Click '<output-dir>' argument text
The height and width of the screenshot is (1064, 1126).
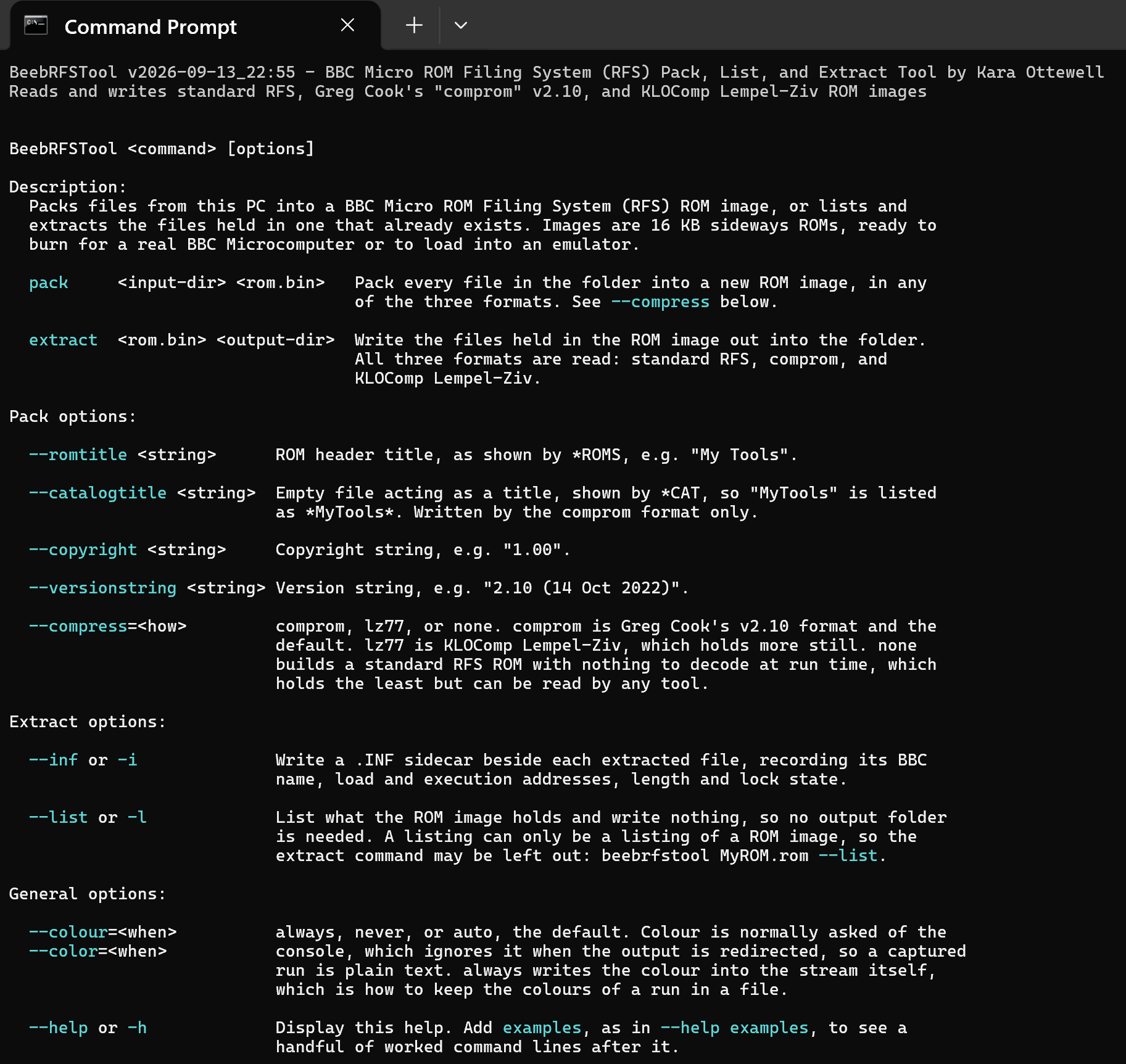(276, 340)
